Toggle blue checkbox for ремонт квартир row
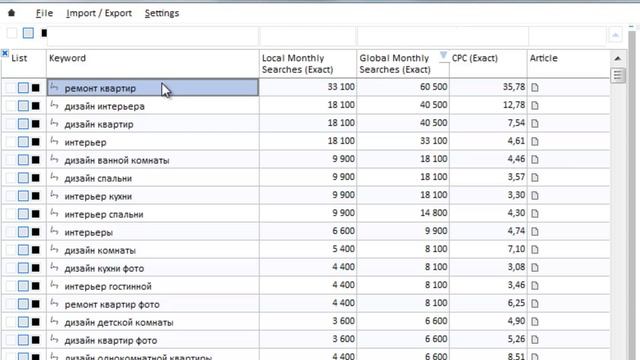 click(x=23, y=88)
